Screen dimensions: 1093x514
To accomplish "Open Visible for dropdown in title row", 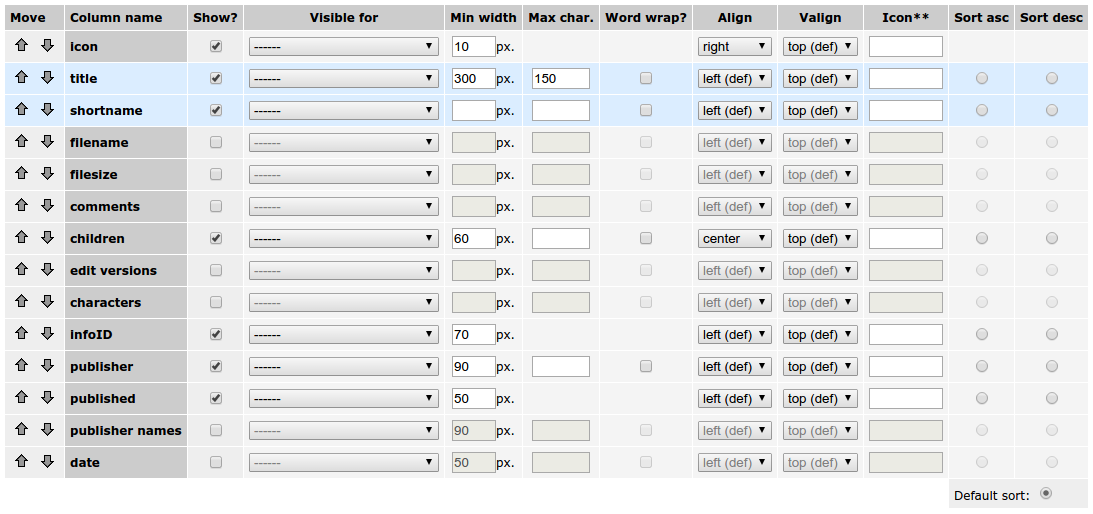I will 343,79.
